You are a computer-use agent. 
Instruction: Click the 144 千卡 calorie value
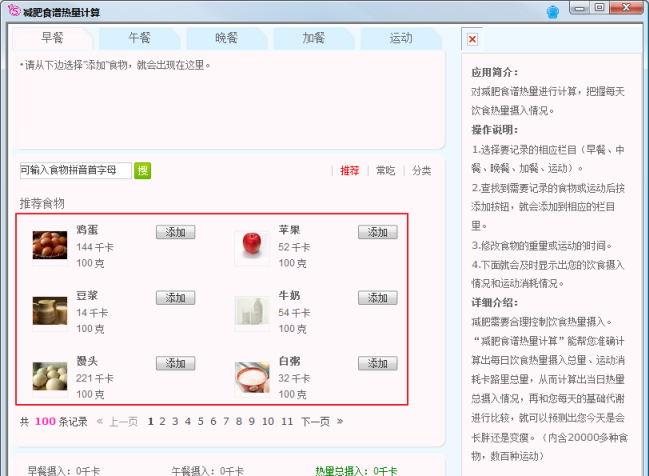pos(95,247)
